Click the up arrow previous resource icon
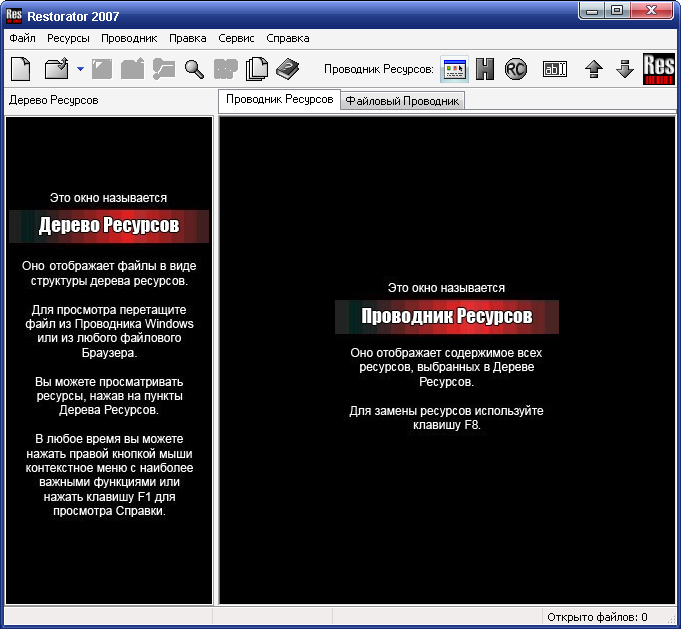 [x=594, y=69]
